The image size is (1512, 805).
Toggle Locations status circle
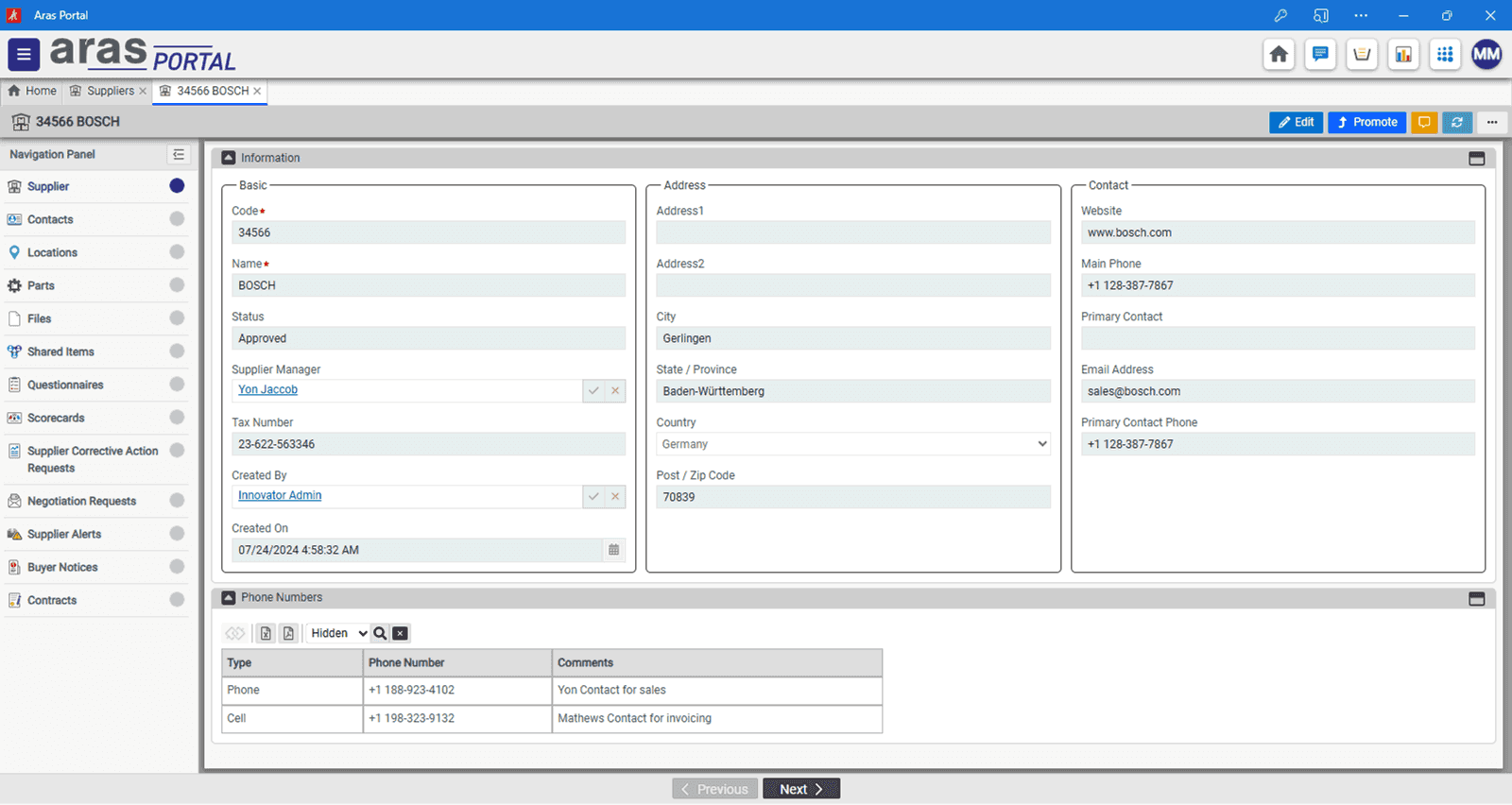coord(177,252)
